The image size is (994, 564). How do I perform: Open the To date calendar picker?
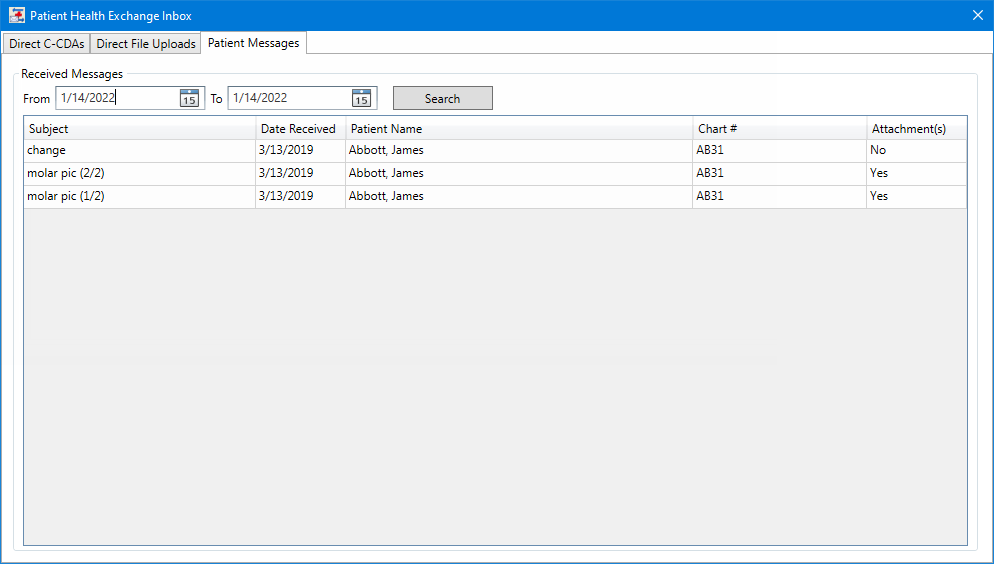[x=361, y=98]
